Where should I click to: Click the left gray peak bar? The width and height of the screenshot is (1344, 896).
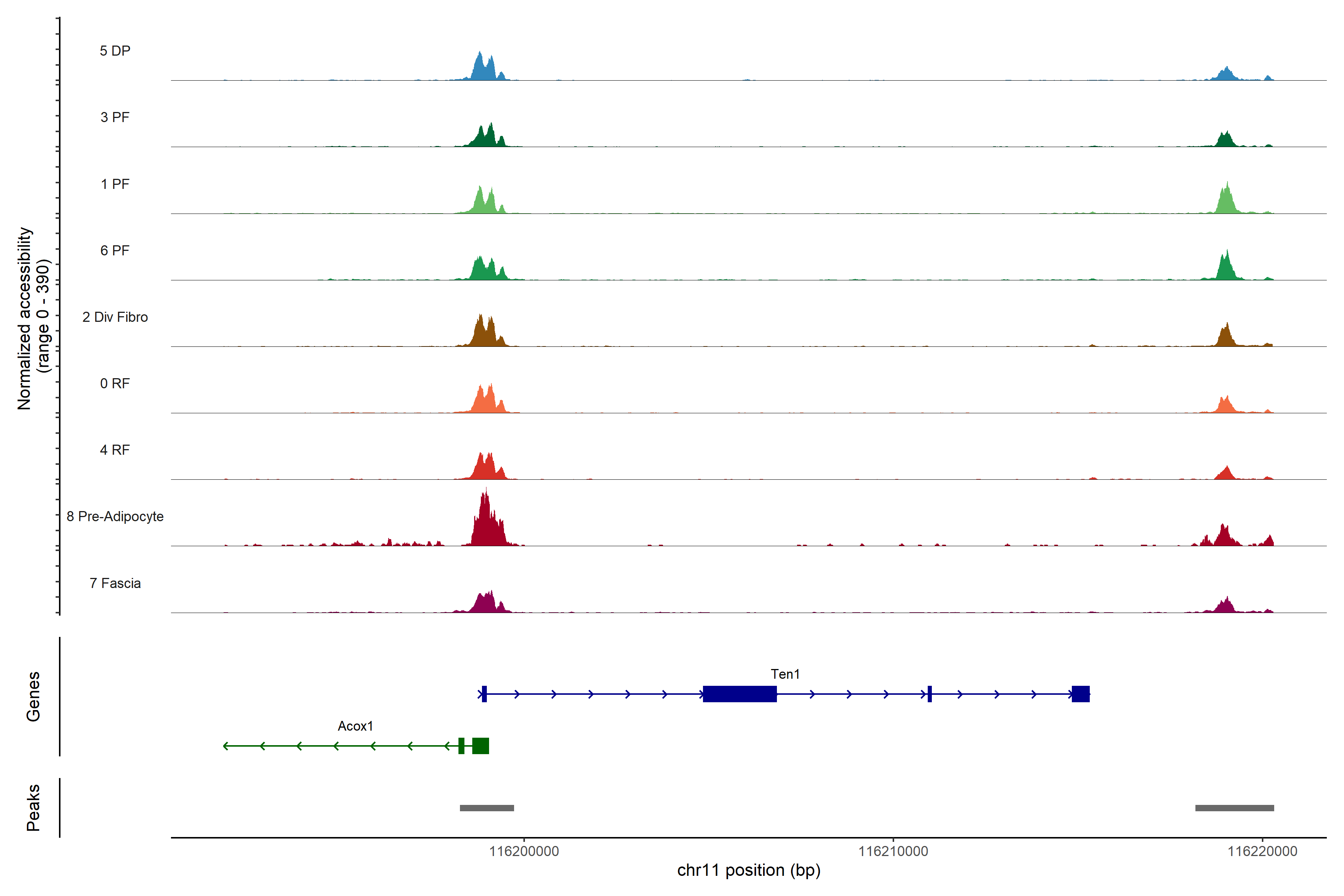coord(487,808)
